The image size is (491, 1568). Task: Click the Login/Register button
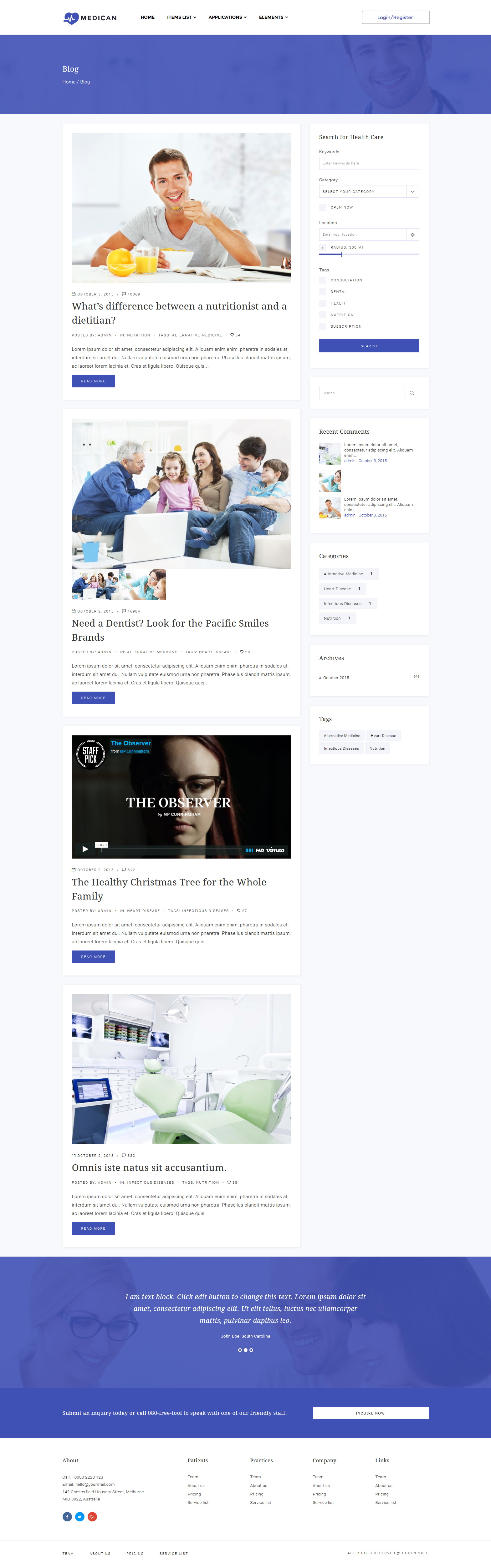coord(395,17)
